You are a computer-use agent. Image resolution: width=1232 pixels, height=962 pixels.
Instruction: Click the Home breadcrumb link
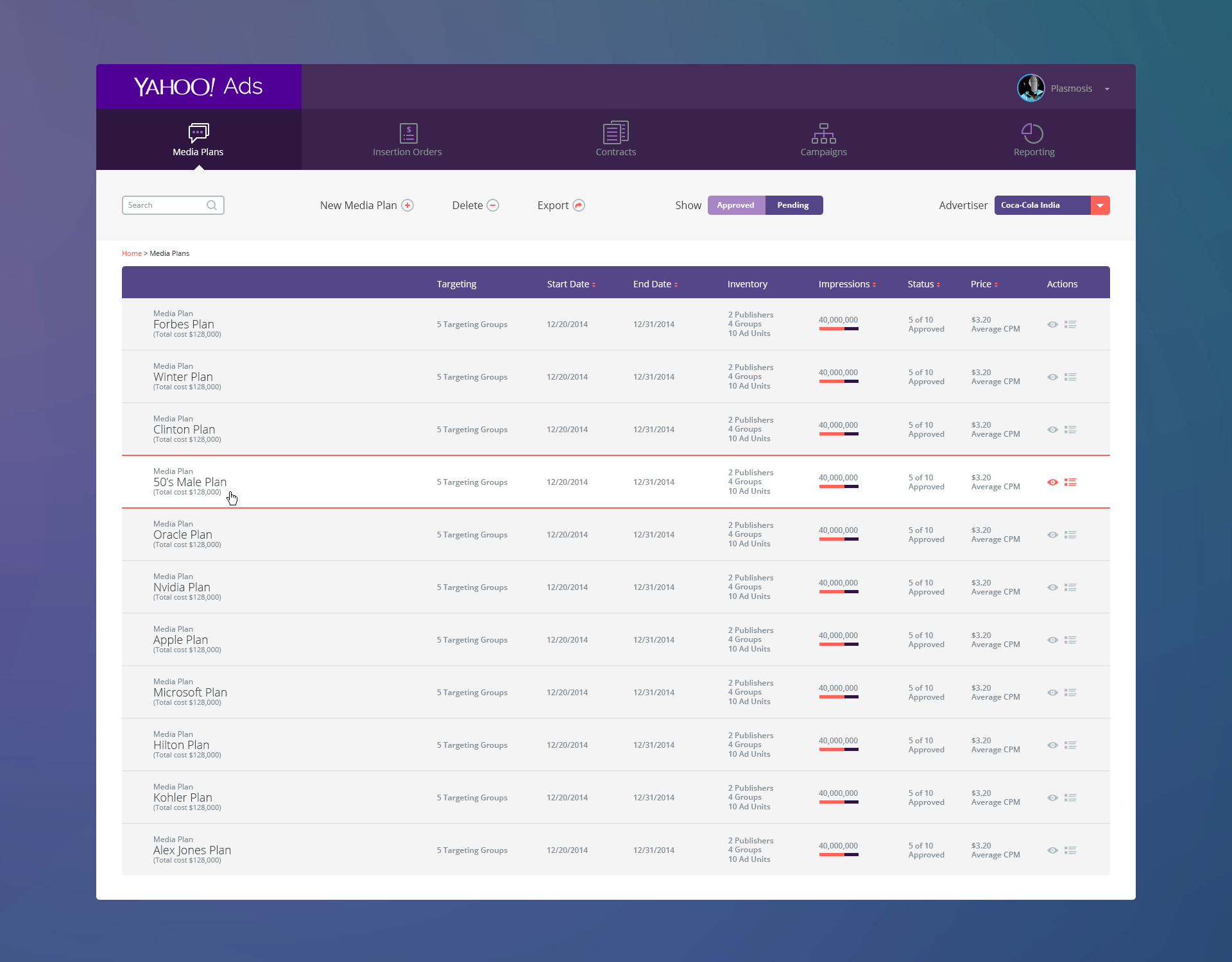pyautogui.click(x=132, y=253)
